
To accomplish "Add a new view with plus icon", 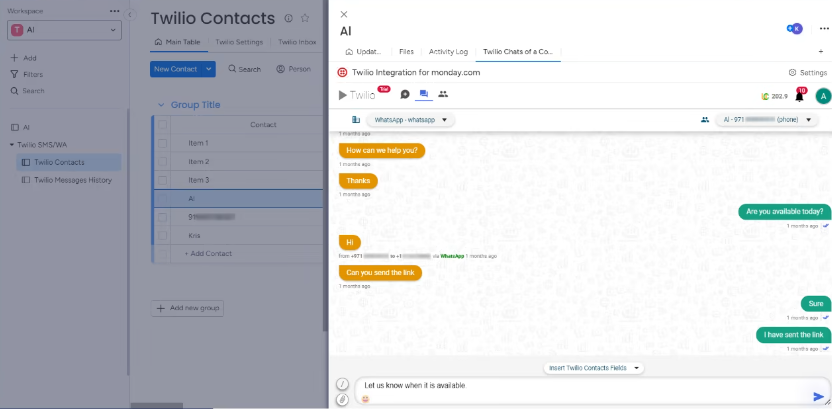I will coord(821,51).
